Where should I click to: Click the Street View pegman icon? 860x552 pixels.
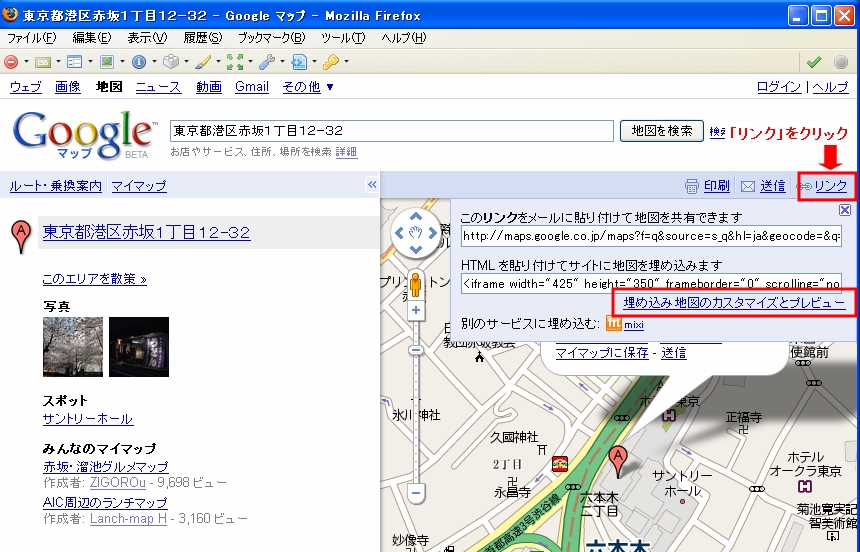(x=416, y=285)
